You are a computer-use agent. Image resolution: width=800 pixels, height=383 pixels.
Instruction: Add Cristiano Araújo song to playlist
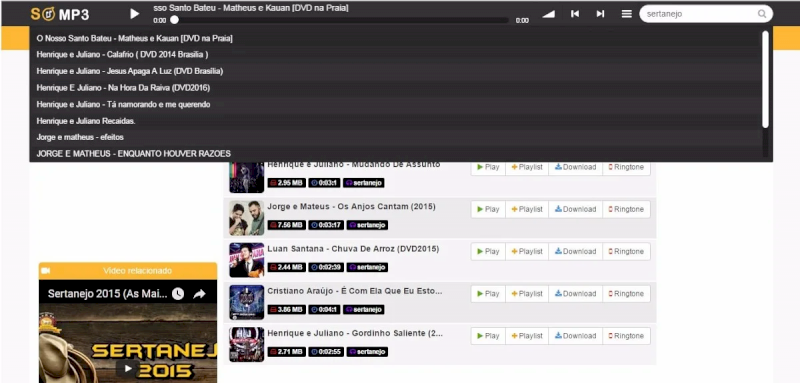pyautogui.click(x=527, y=294)
